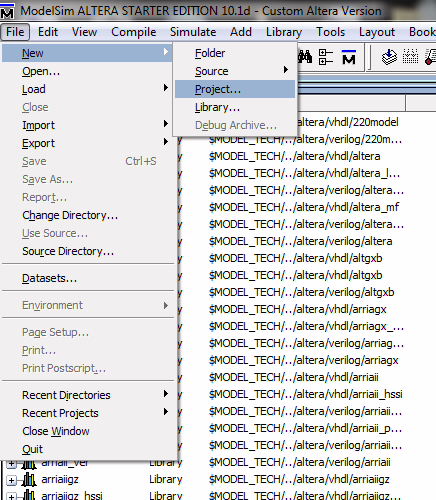Open the Layout menu
436x500 pixels.
(x=377, y=32)
